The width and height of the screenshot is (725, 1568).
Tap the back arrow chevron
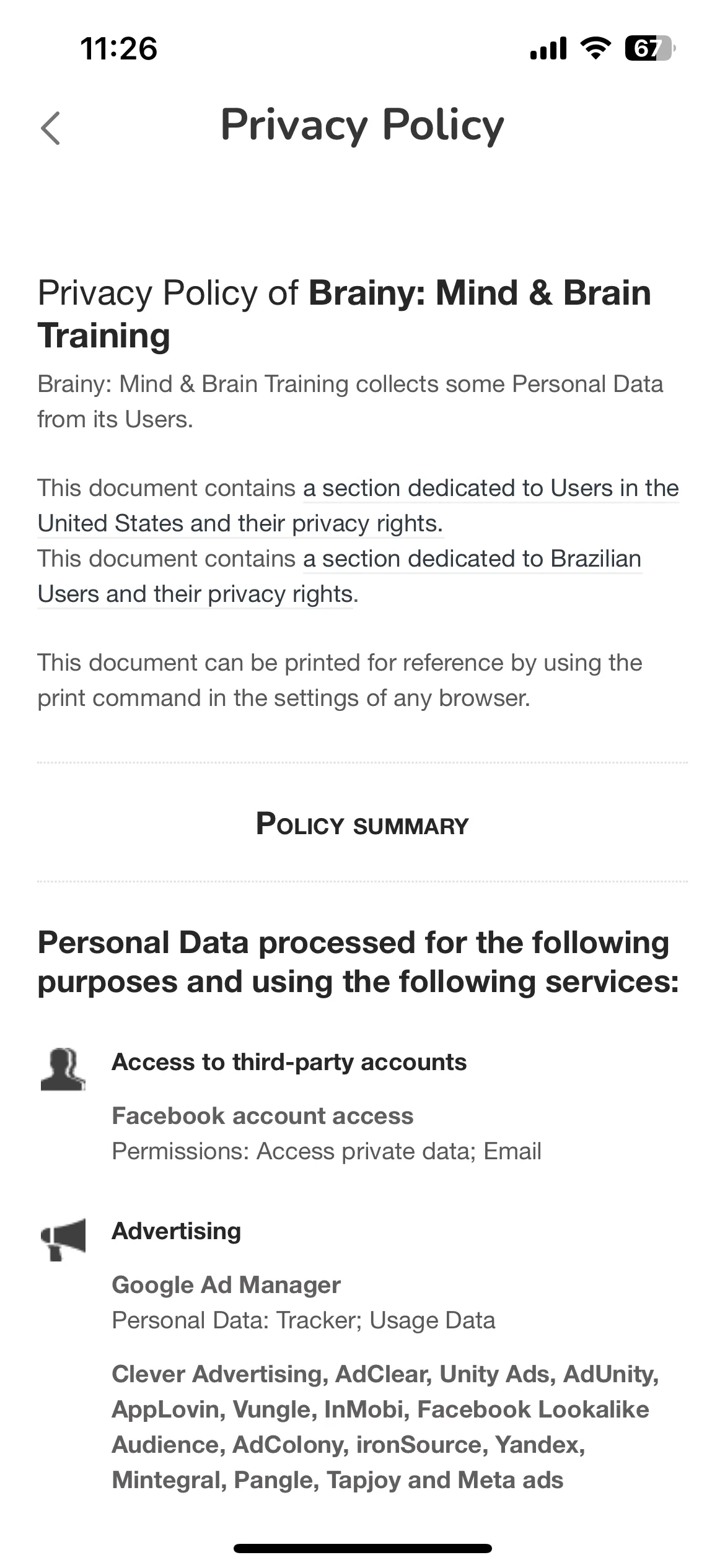(51, 128)
